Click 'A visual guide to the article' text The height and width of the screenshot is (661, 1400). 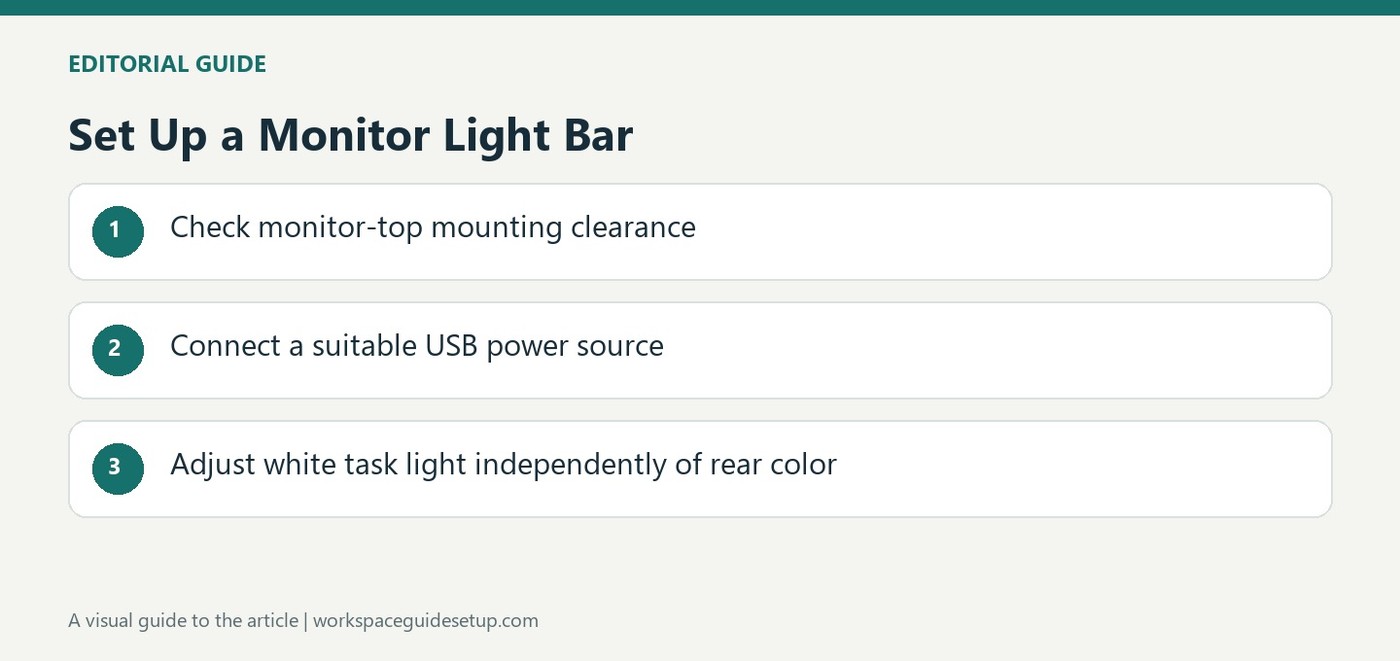click(x=183, y=621)
